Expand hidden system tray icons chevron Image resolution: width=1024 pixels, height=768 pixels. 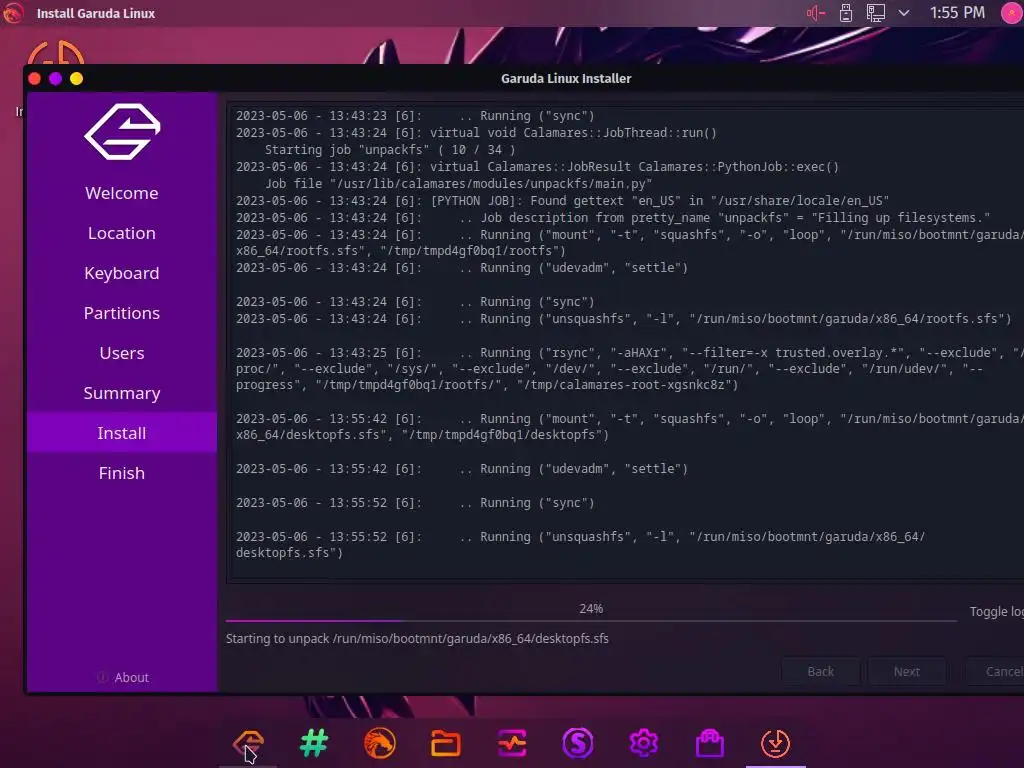click(904, 12)
